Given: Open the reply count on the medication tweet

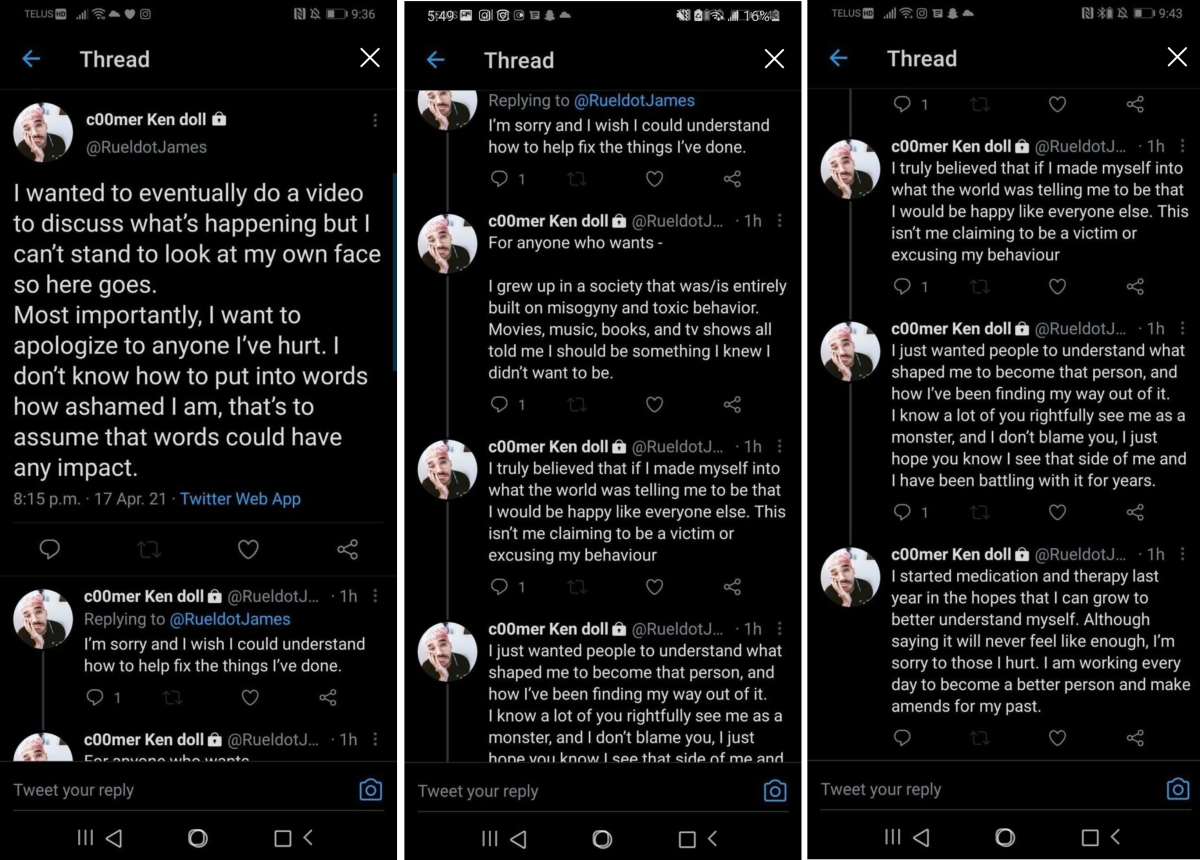Looking at the screenshot, I should (903, 738).
